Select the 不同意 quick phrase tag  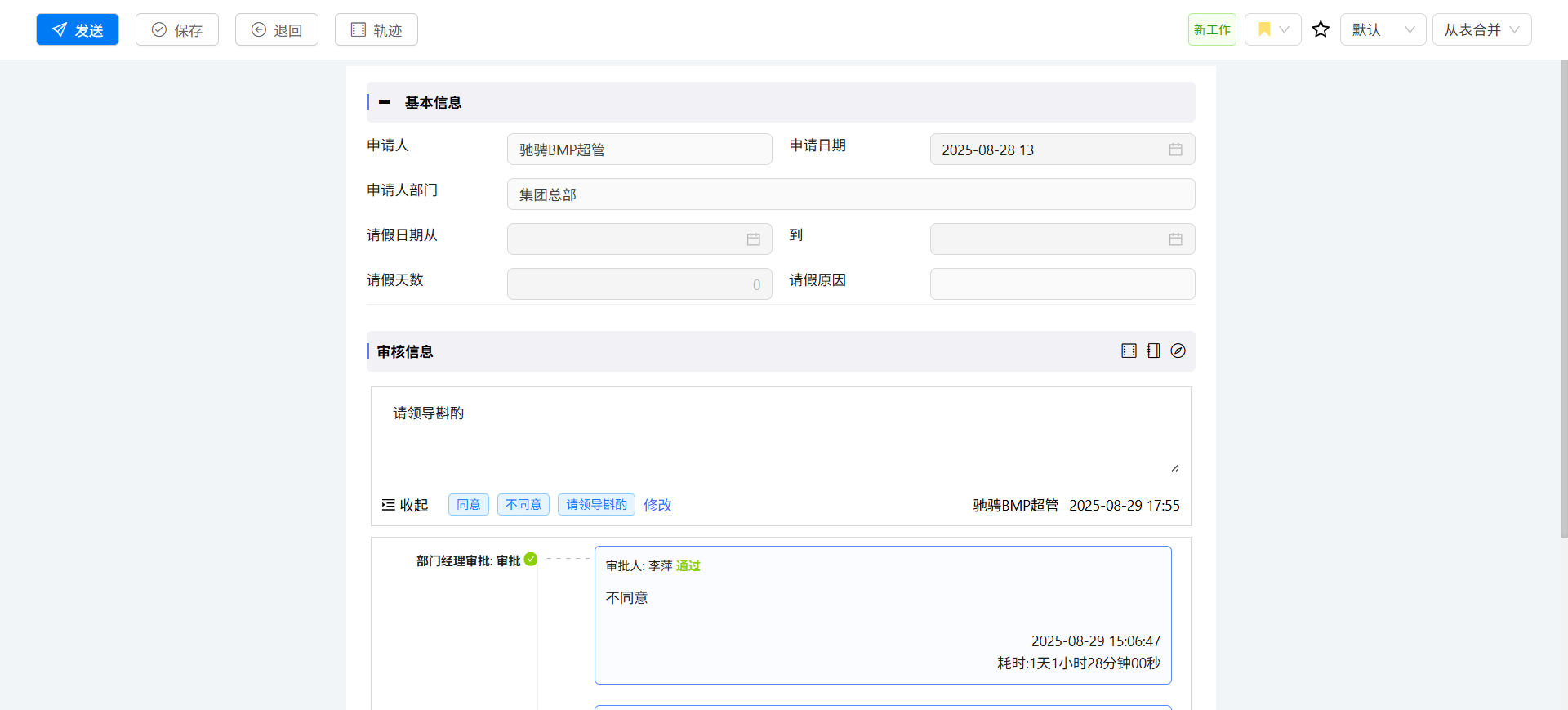(x=523, y=505)
